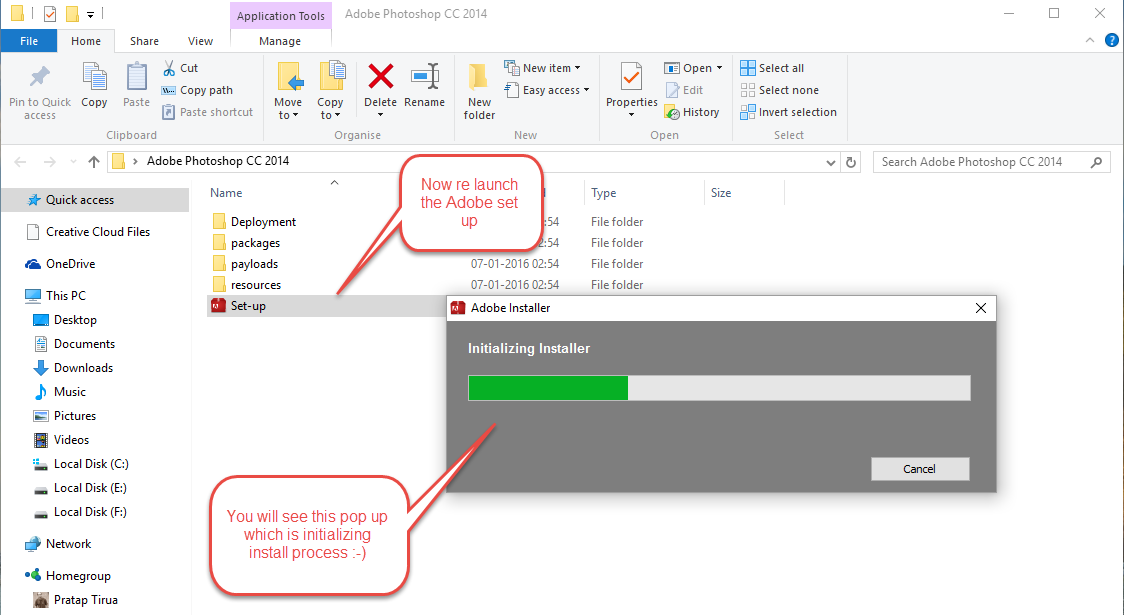This screenshot has width=1124, height=615.
Task: Click Select none
Action: (x=779, y=90)
